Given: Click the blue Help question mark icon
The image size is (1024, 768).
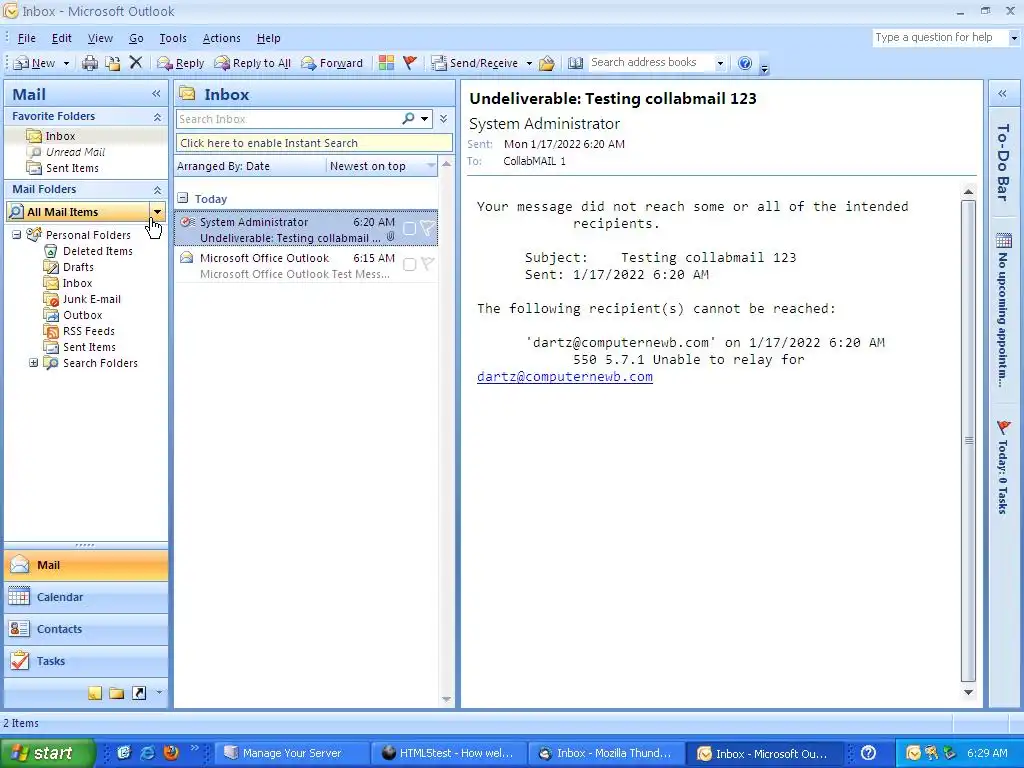Looking at the screenshot, I should coord(744,63).
